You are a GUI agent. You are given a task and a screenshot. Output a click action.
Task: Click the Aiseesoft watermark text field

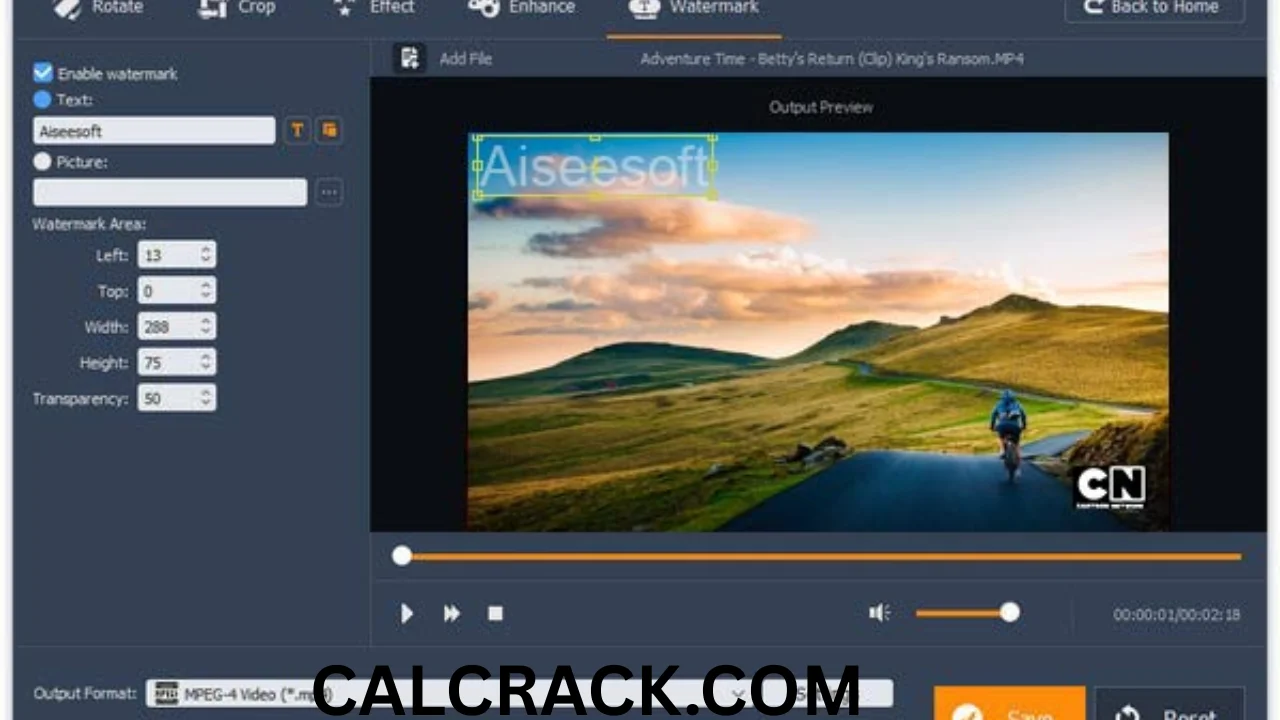(x=154, y=131)
